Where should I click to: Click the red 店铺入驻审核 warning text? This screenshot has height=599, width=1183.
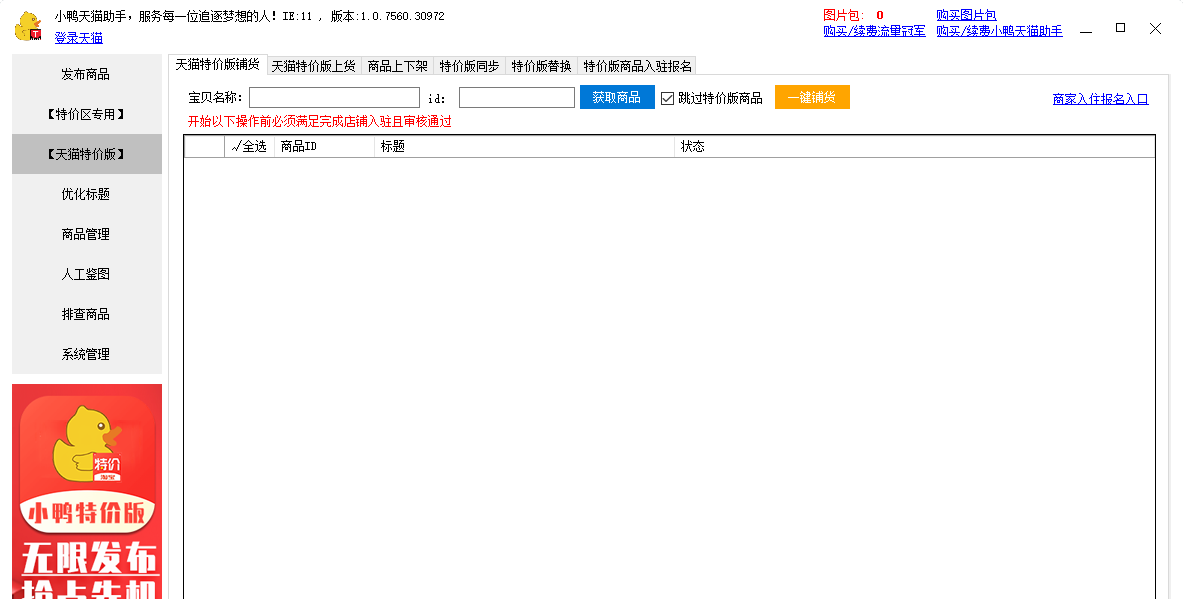pyautogui.click(x=320, y=121)
